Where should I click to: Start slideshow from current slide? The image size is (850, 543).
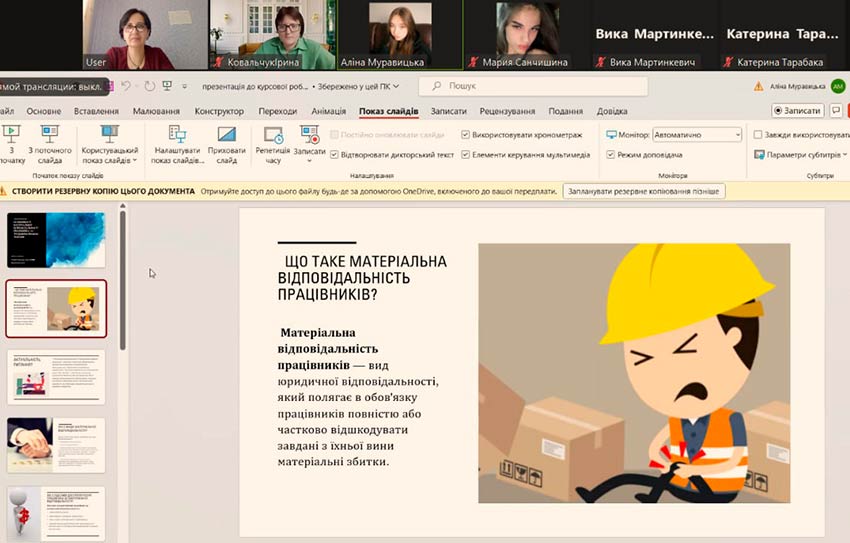click(x=50, y=140)
